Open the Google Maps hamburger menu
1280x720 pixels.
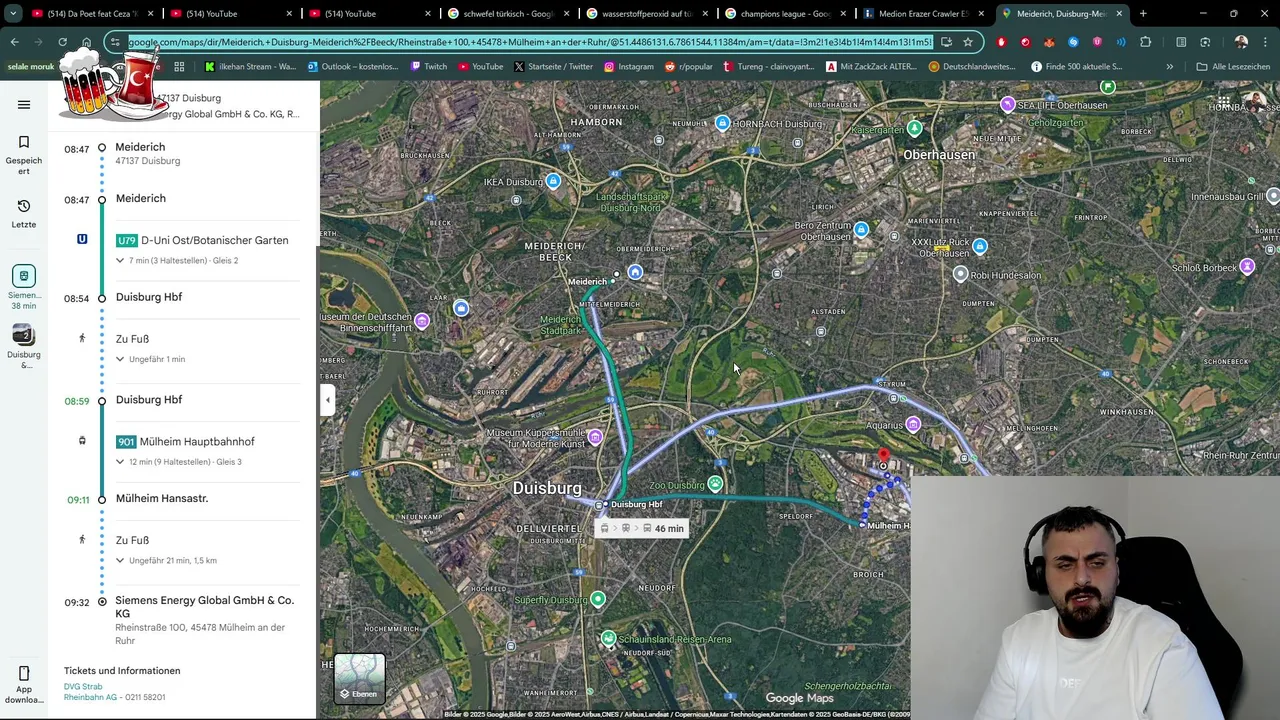point(24,105)
